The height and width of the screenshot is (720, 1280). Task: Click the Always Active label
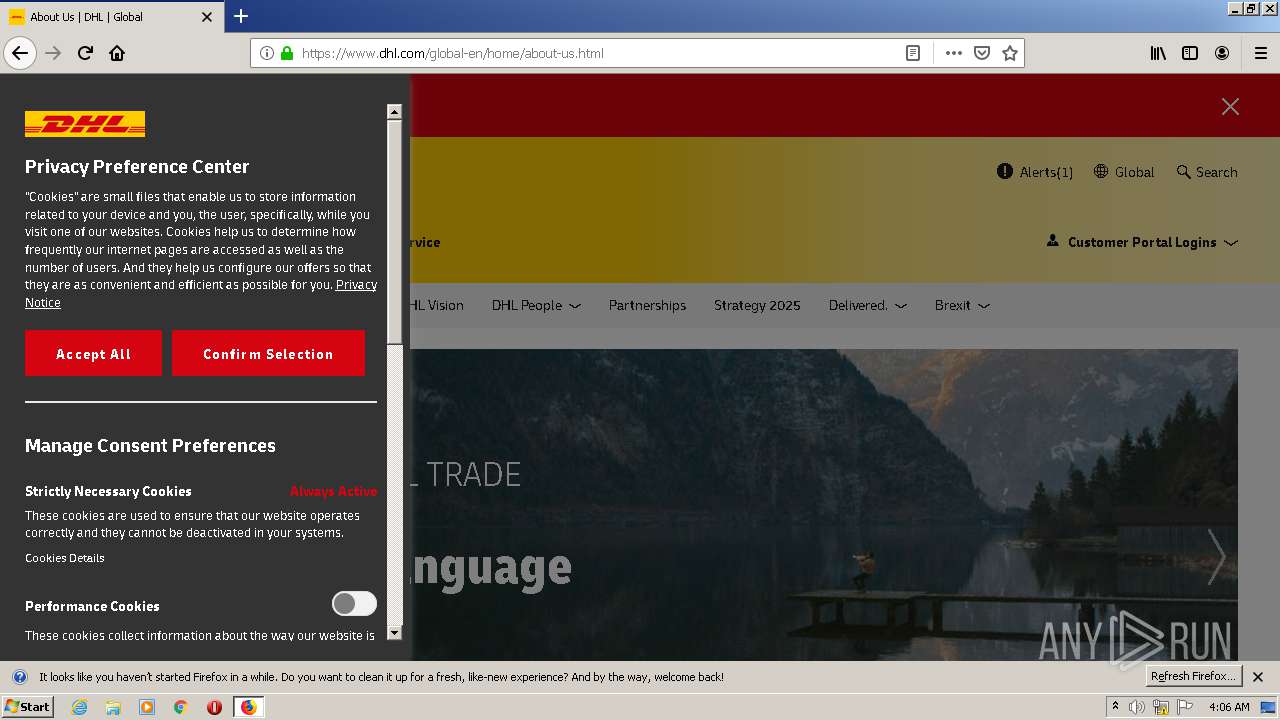coord(334,491)
